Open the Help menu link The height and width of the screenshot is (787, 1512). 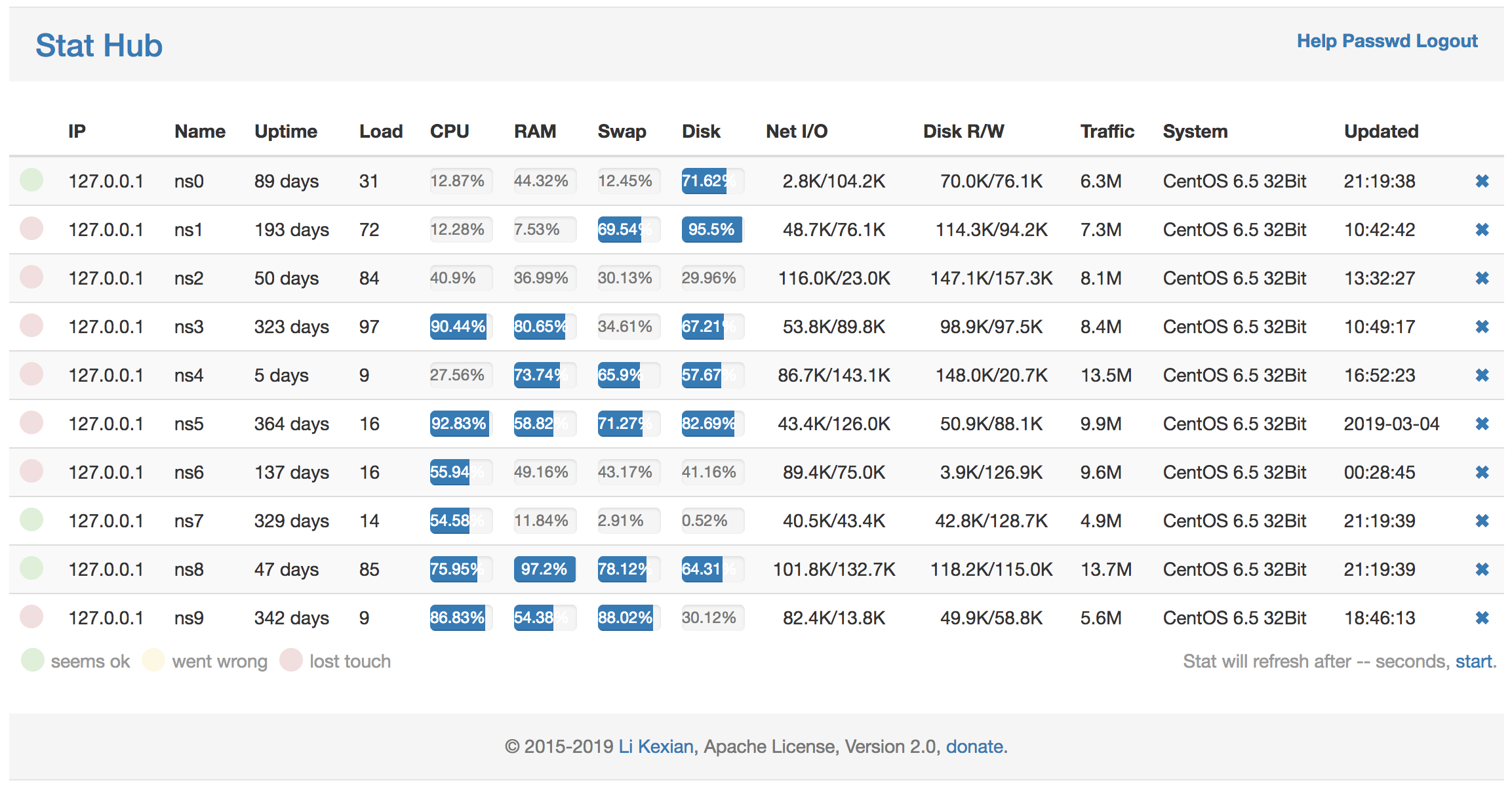[1317, 41]
